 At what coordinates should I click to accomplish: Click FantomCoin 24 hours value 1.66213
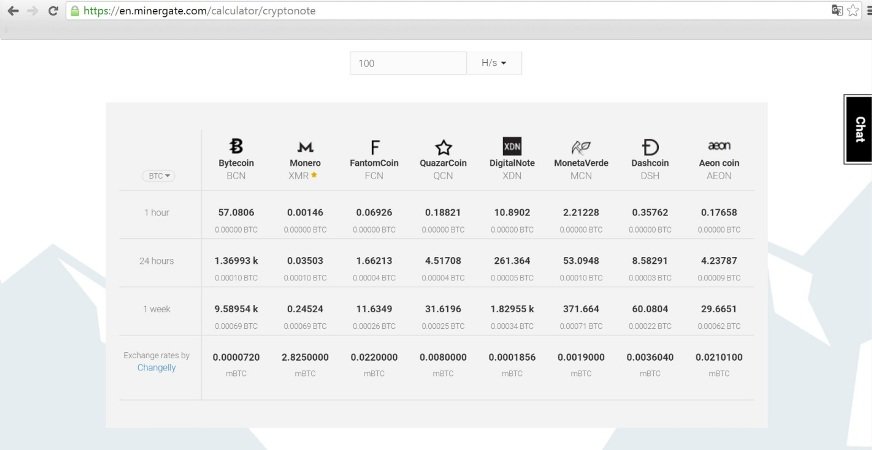coord(374,260)
